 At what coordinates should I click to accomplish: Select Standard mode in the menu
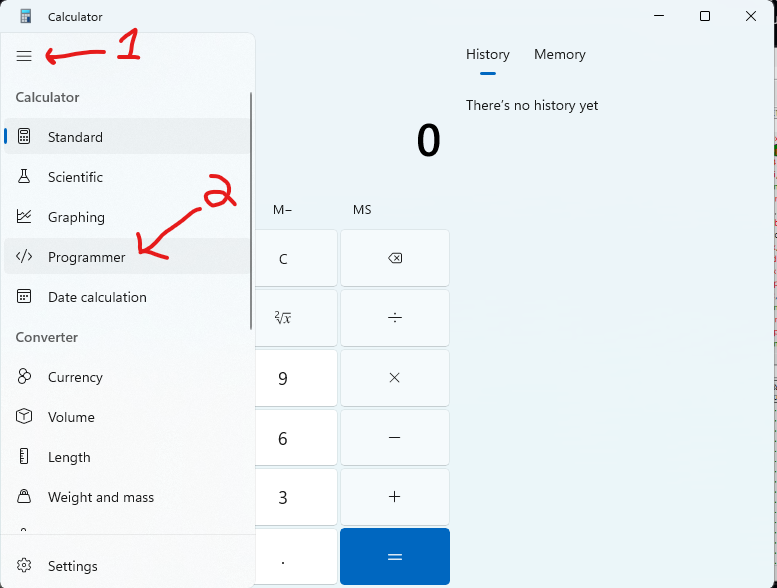pyautogui.click(x=127, y=136)
